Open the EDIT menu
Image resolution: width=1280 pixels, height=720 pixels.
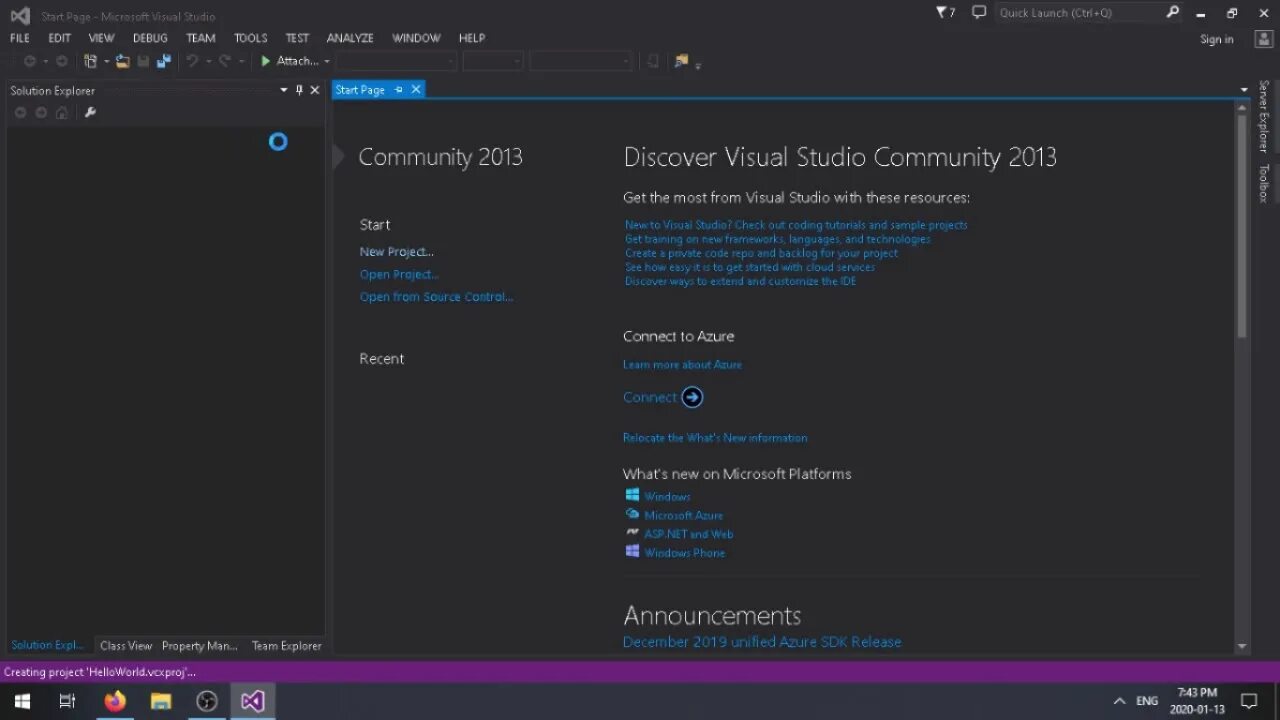tap(60, 38)
